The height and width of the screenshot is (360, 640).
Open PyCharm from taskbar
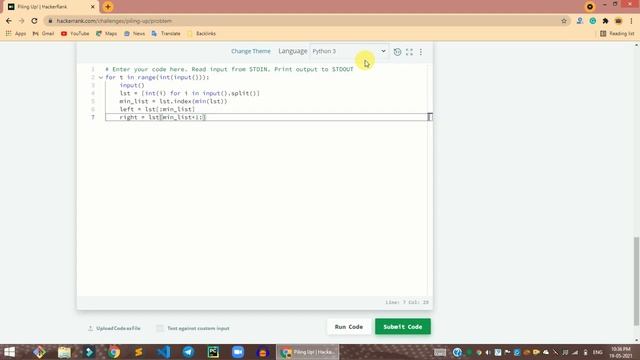(213, 352)
